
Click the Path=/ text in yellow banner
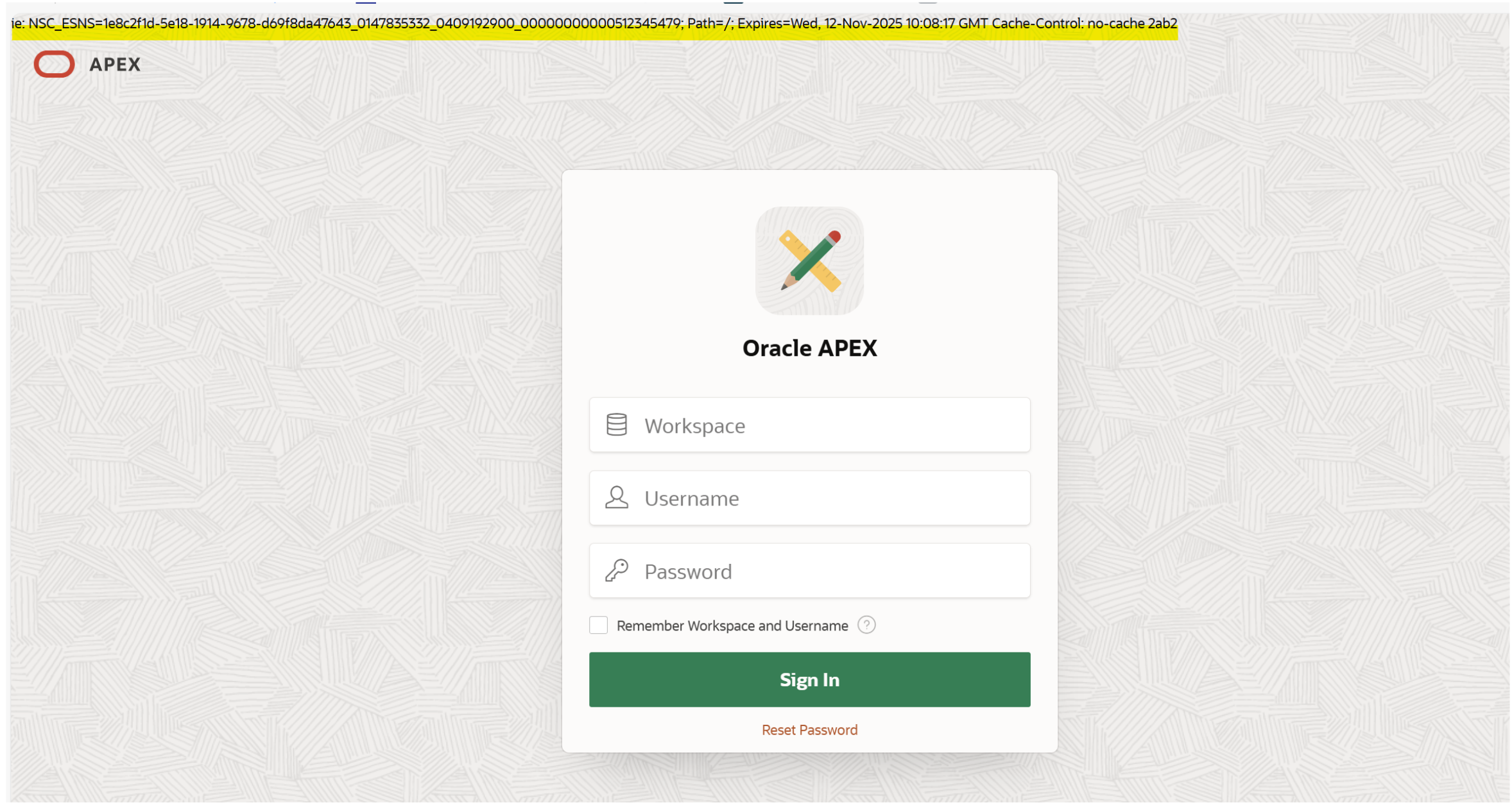(709, 24)
